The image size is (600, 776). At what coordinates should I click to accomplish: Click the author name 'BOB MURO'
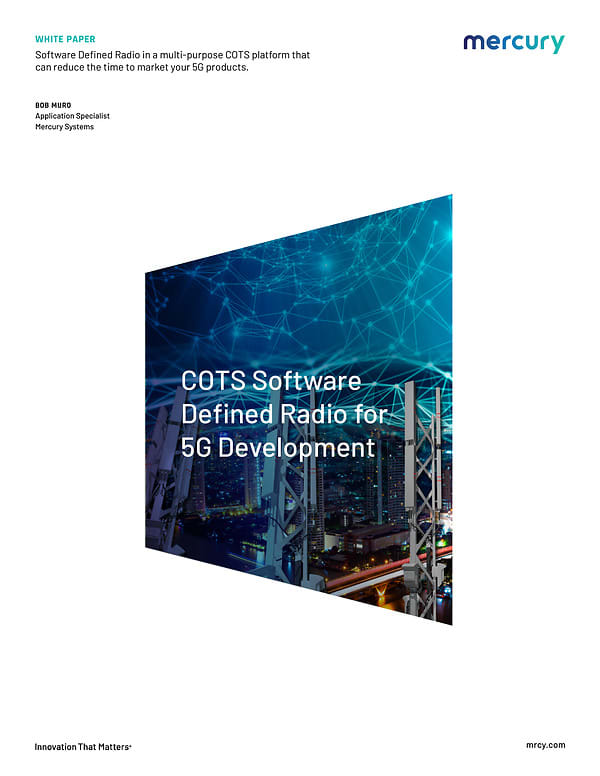53,105
